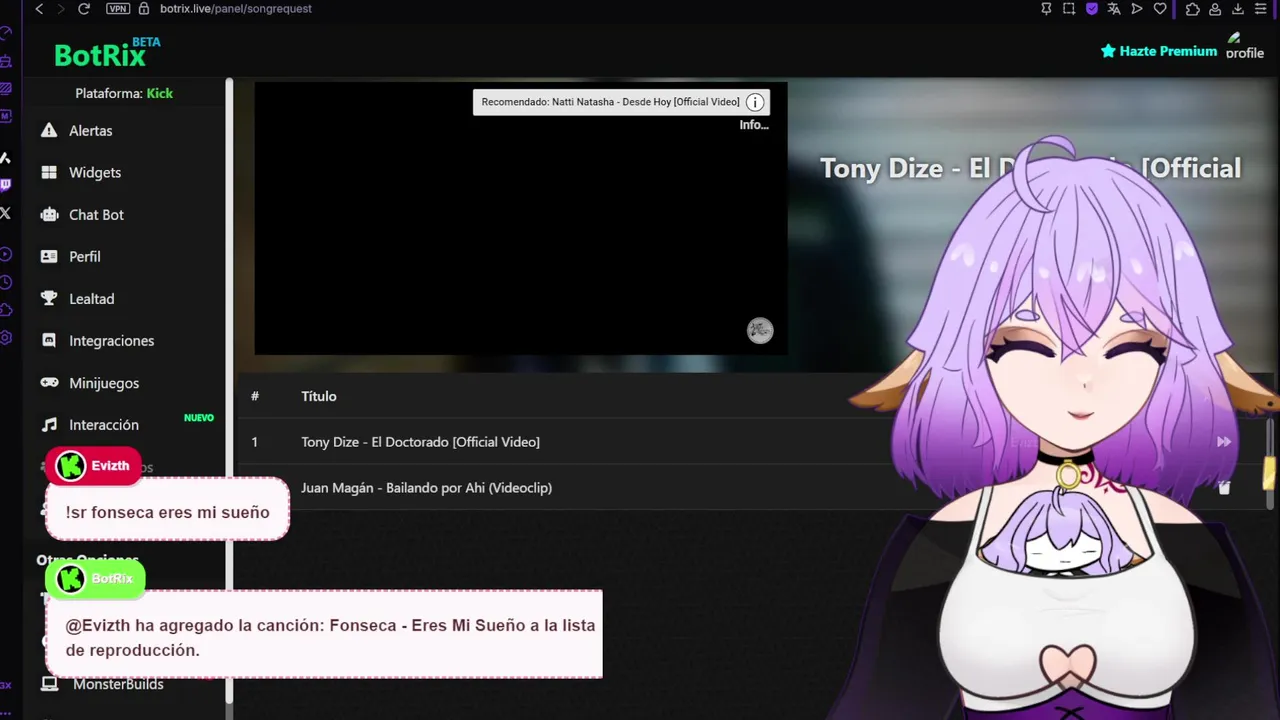Open the browser account profile icon
1280x720 pixels.
tap(1216, 9)
